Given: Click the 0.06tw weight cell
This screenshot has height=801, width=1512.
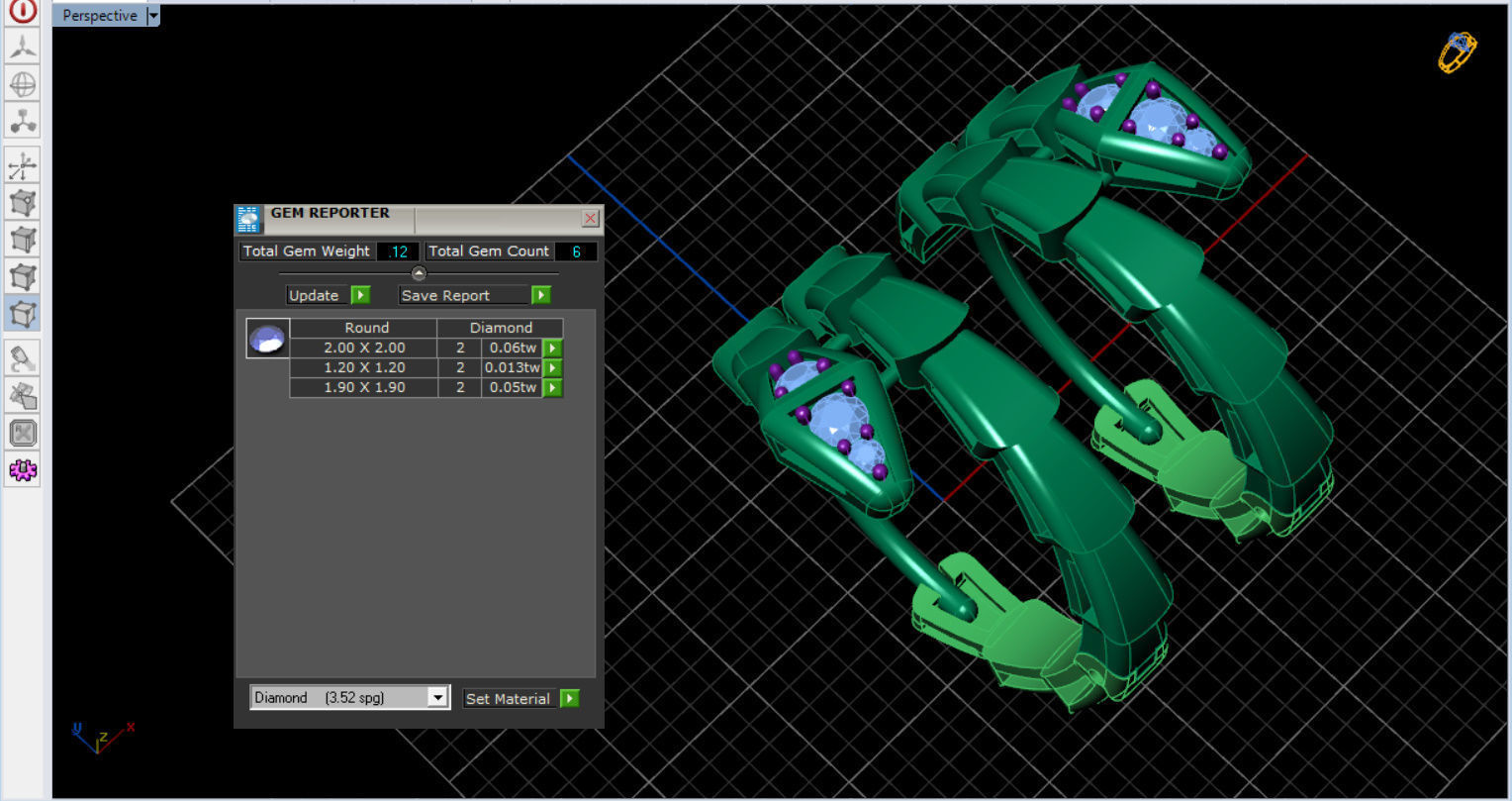Looking at the screenshot, I should coord(513,348).
